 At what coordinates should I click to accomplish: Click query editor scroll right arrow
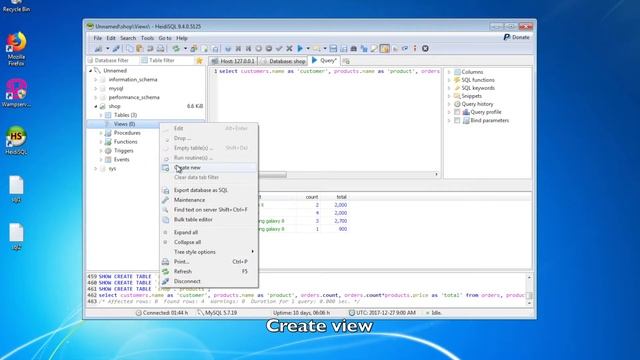[x=436, y=175]
